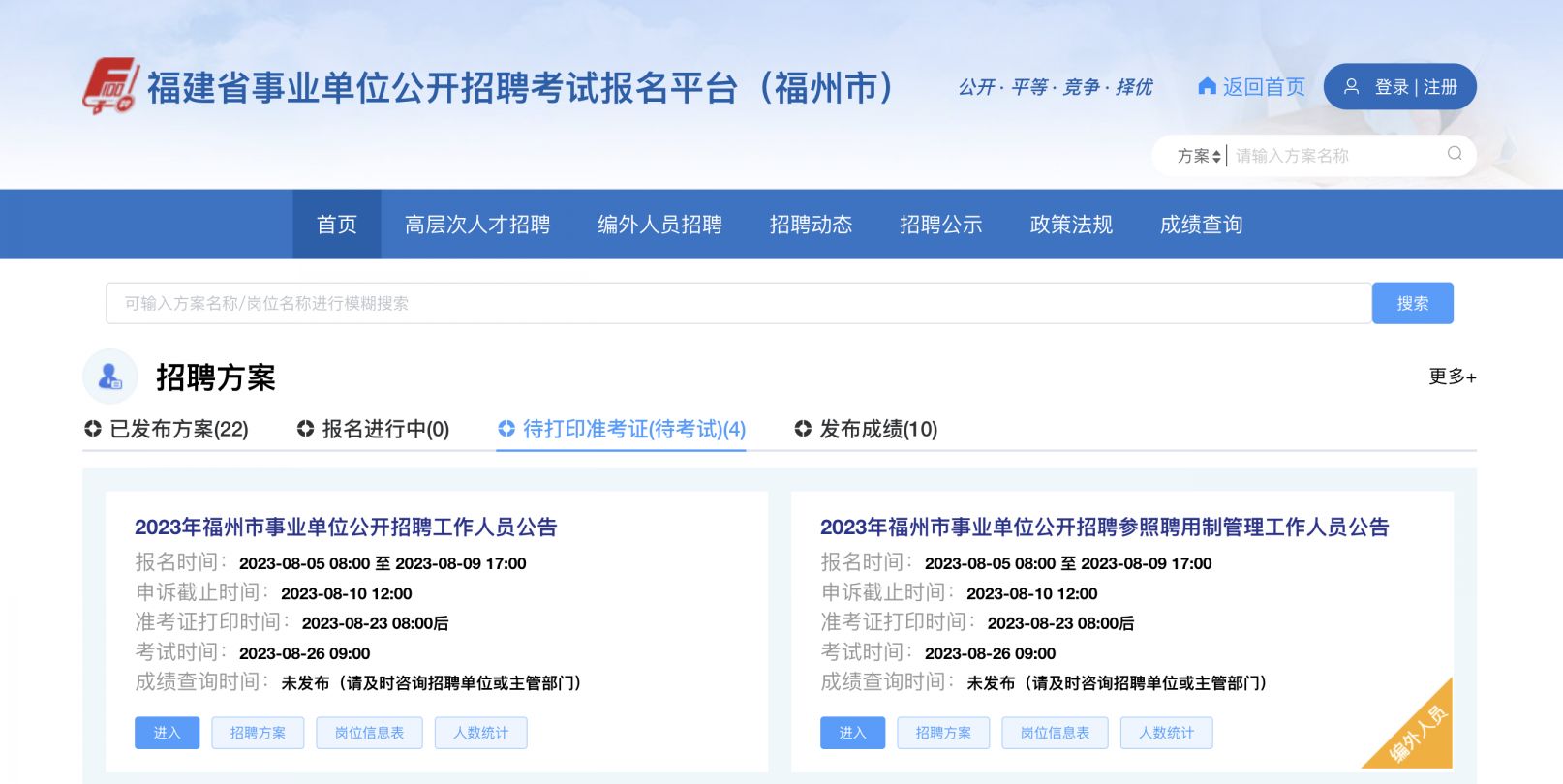
Task: Click the 招聘方案 section heading
Action: [216, 377]
